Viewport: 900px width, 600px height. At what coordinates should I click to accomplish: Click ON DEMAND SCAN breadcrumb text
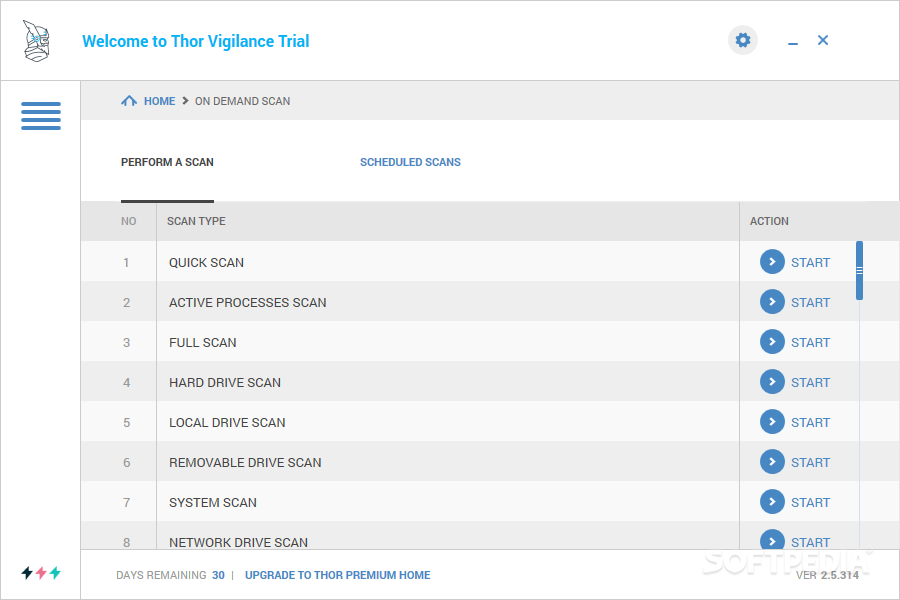click(242, 101)
